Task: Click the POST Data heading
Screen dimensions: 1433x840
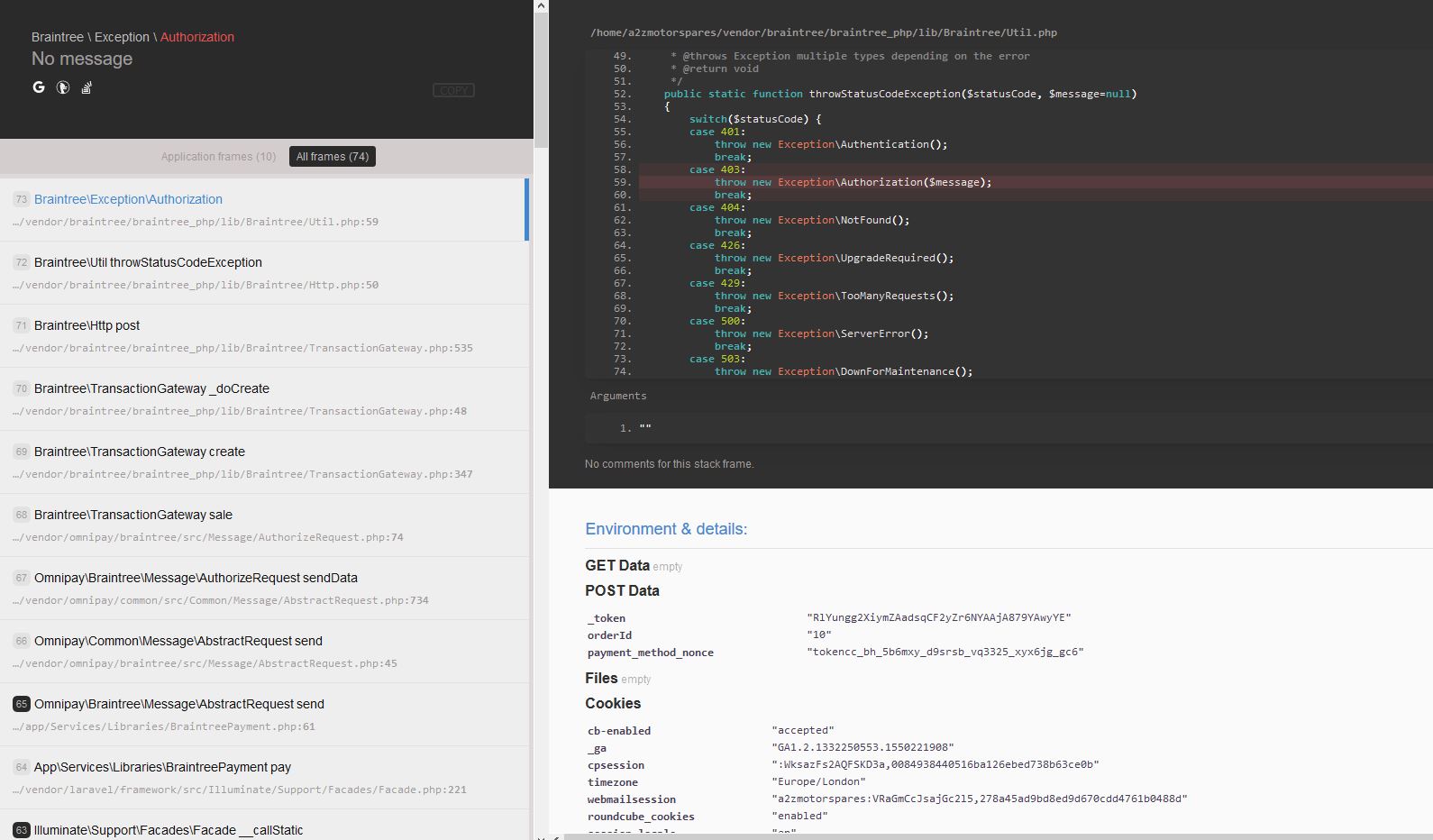Action: click(622, 590)
